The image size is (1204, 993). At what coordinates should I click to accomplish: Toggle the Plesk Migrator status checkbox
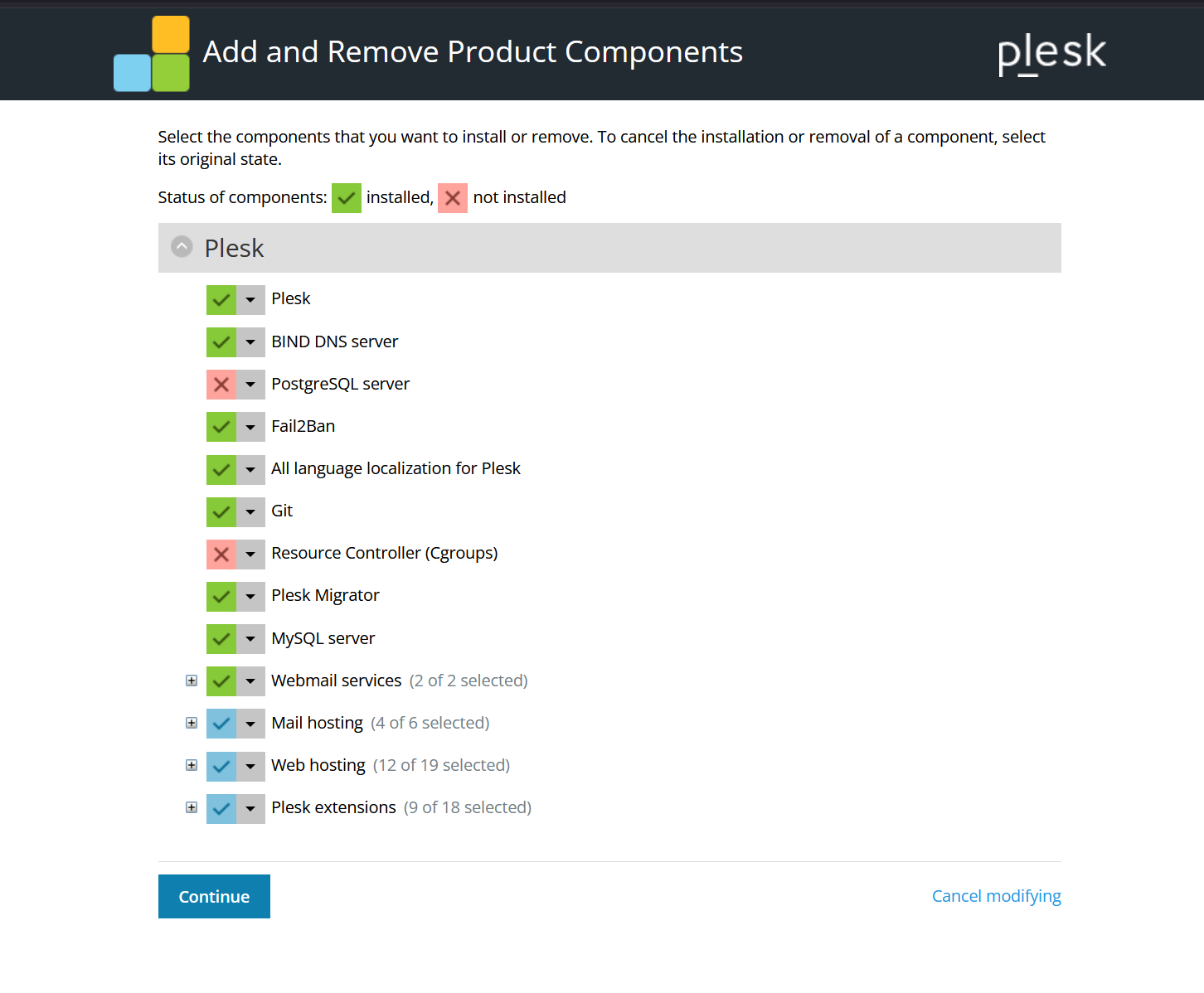[x=221, y=596]
